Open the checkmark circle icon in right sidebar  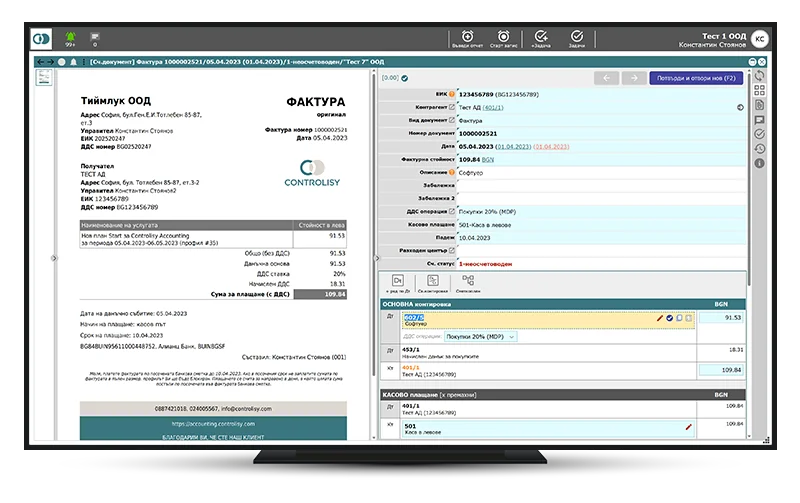[759, 134]
